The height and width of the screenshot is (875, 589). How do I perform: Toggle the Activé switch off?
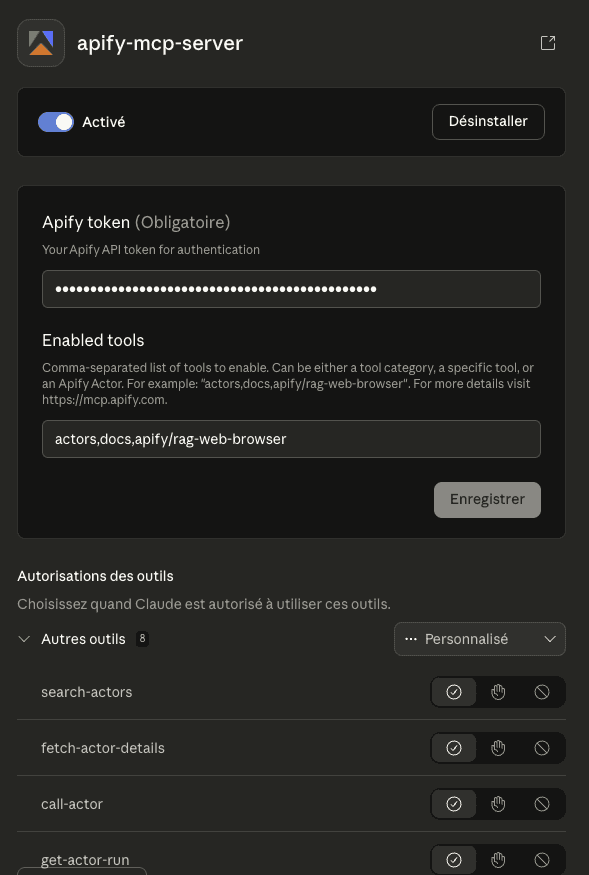coord(56,122)
